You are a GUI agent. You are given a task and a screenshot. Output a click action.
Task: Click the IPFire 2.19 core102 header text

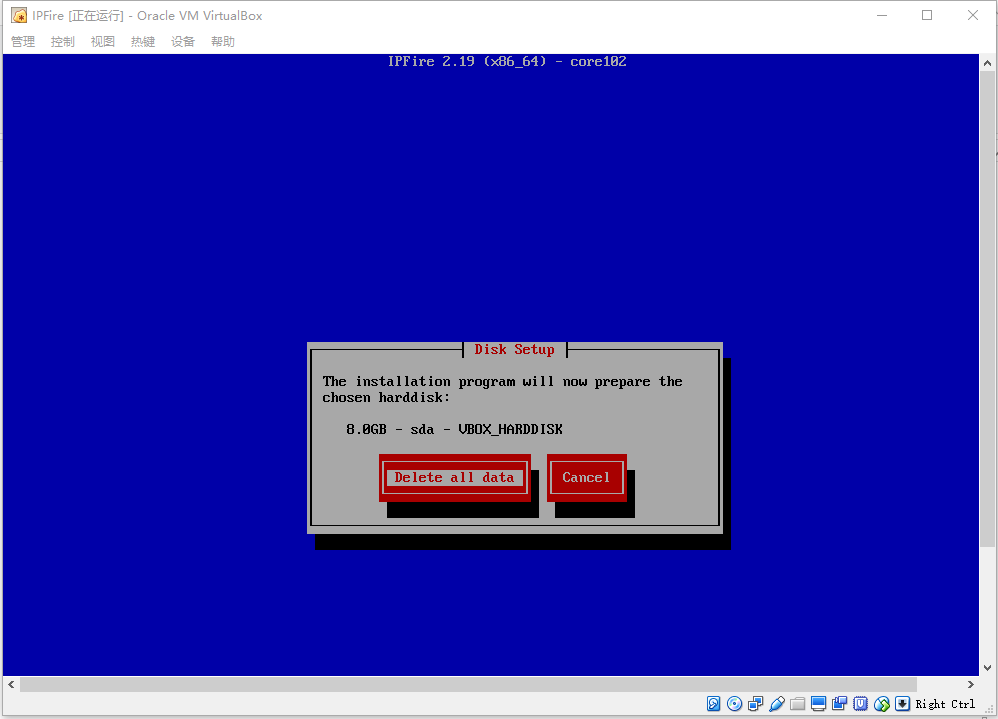(507, 62)
